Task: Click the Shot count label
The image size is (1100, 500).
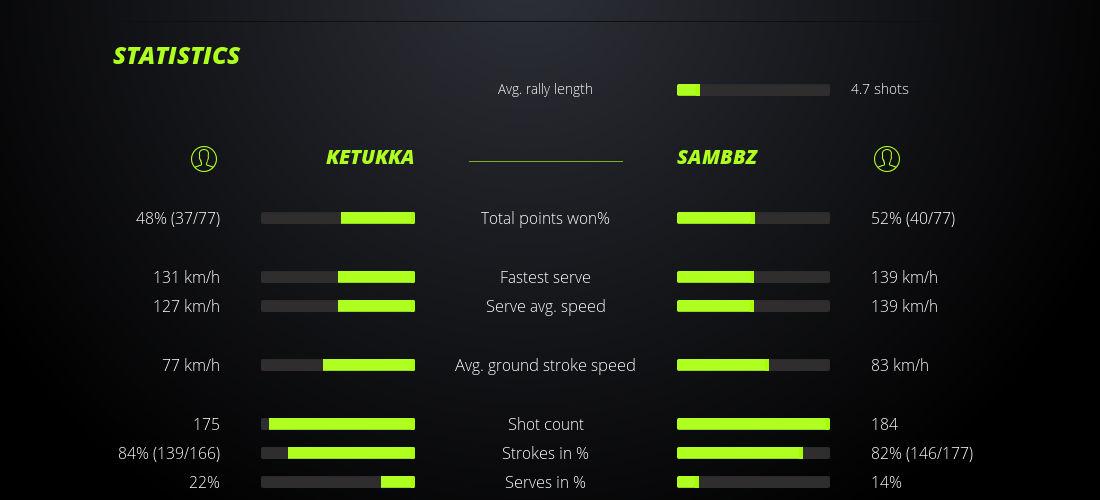Action: coord(545,424)
